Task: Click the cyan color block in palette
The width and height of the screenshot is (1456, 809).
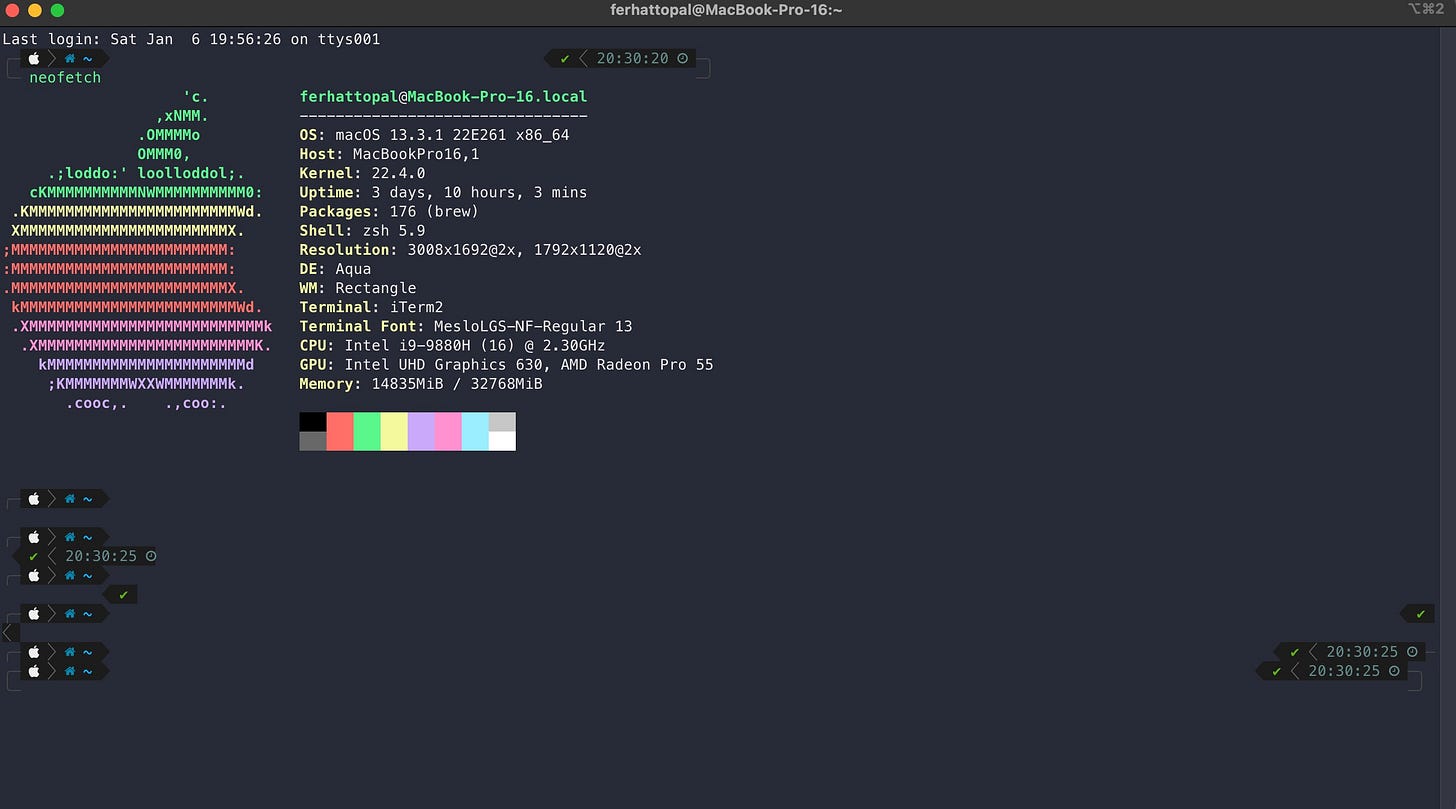Action: pos(475,431)
